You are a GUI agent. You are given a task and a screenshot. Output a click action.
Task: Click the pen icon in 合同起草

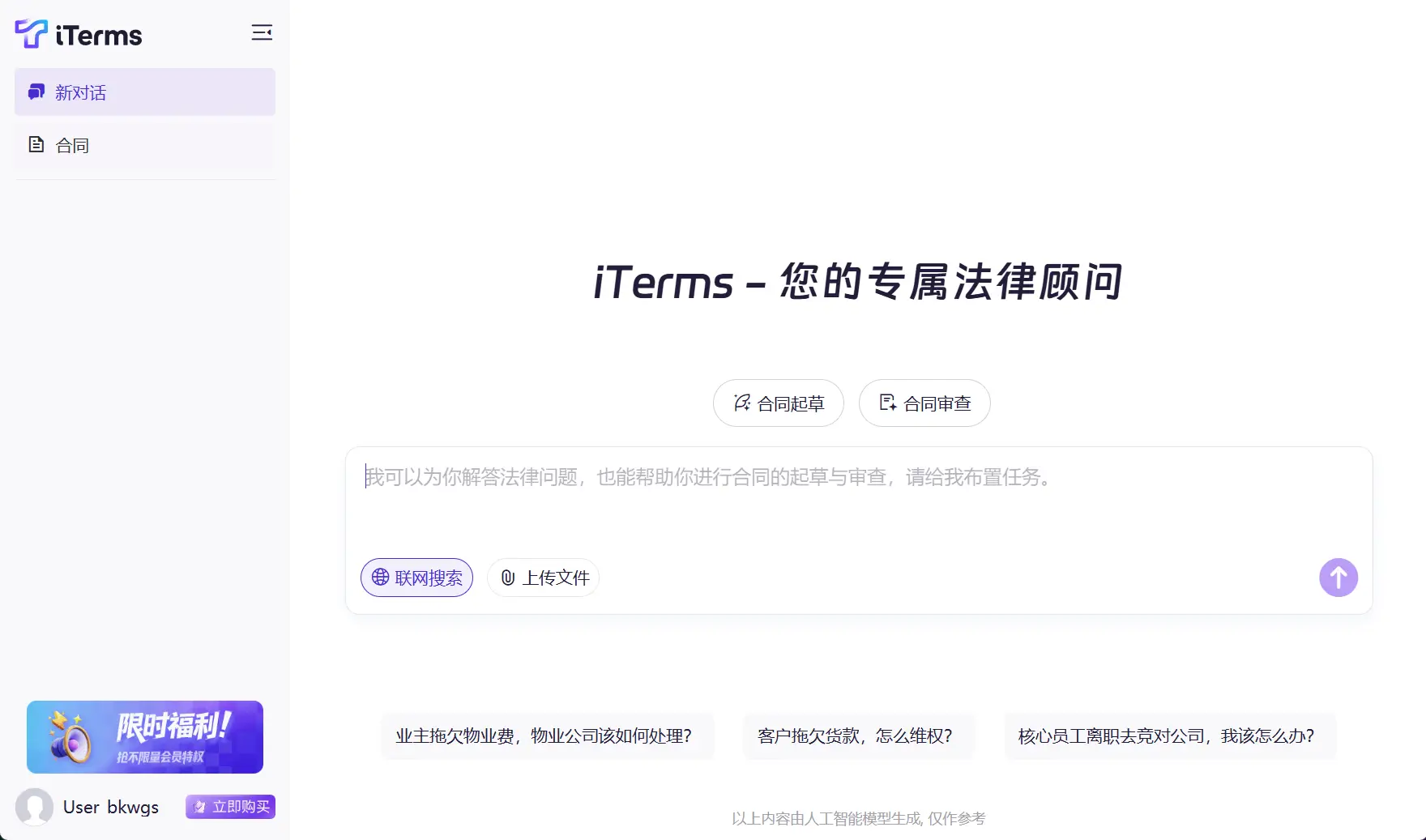click(741, 403)
